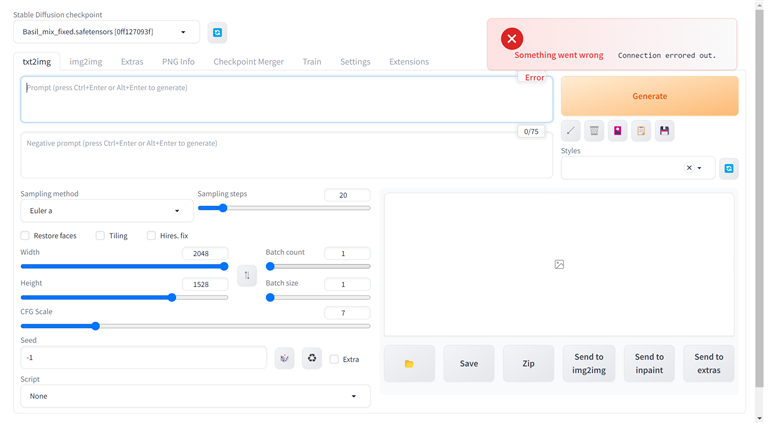Open the Checkpoint Merger tab

248,62
